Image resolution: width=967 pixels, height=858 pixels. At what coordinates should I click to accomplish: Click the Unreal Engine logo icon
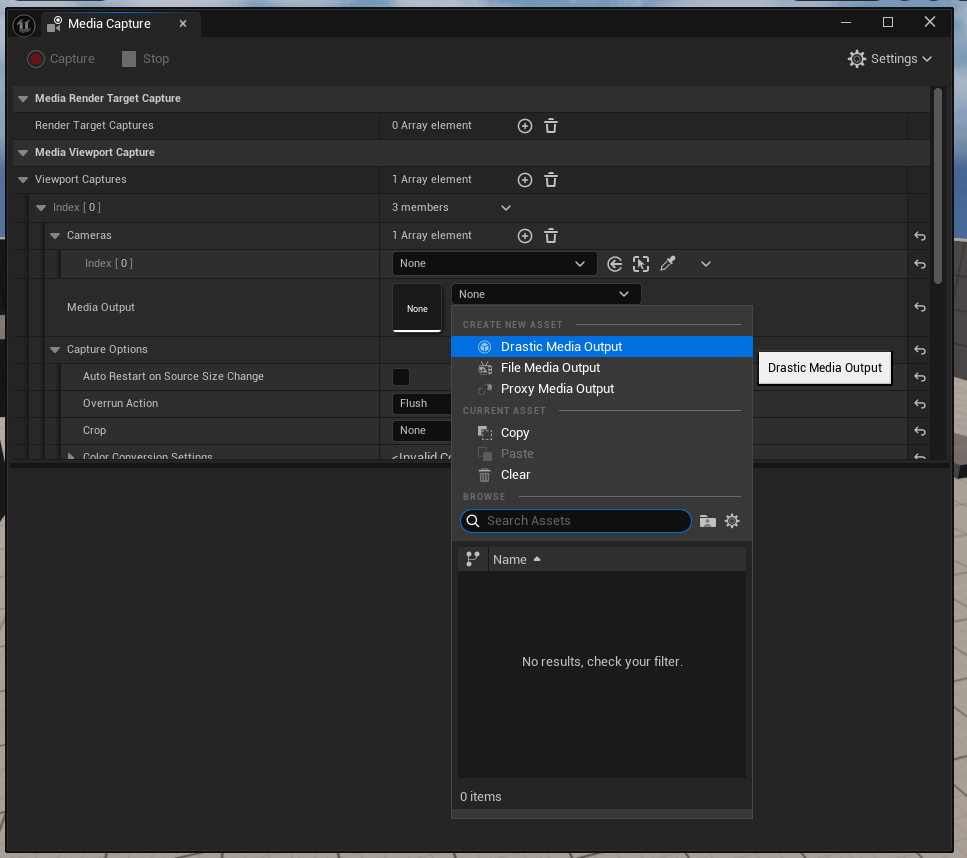pos(24,25)
